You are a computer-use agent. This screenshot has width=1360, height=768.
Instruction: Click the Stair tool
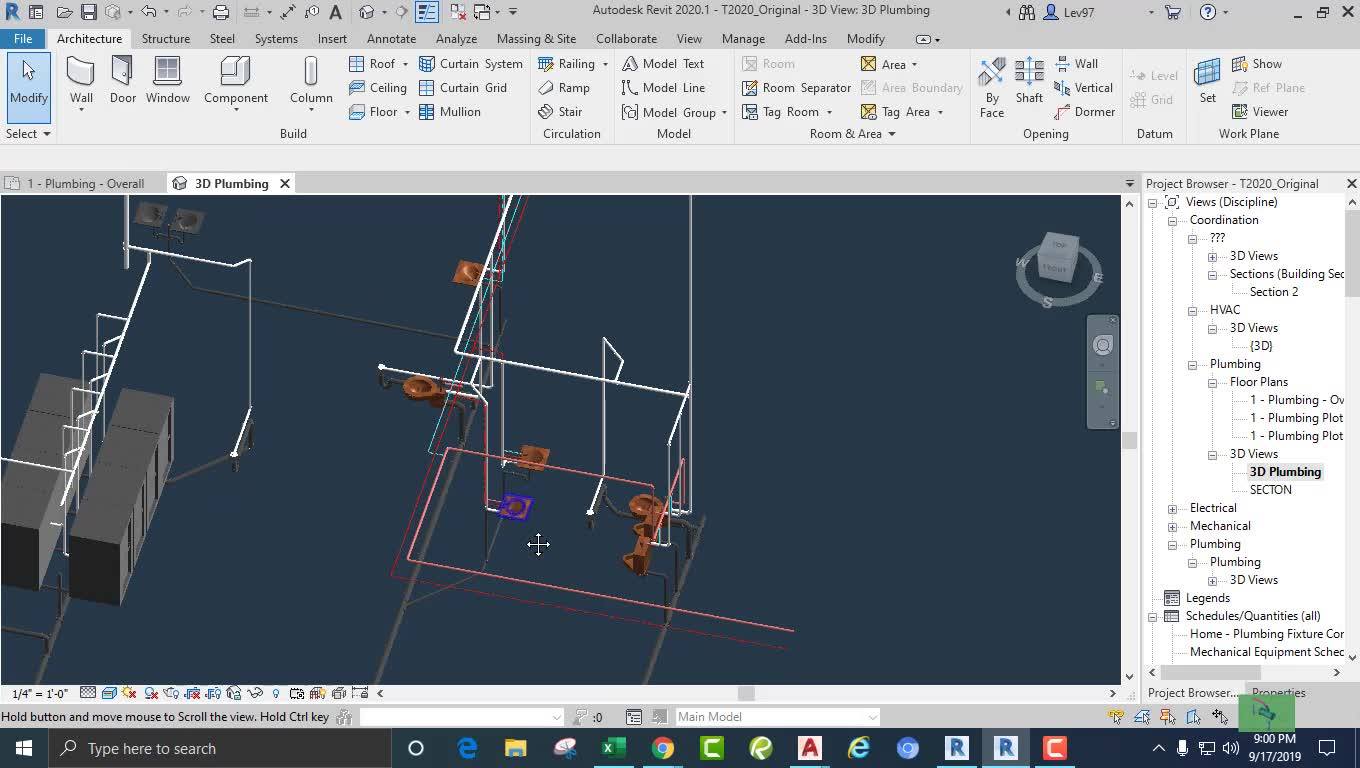click(x=560, y=112)
